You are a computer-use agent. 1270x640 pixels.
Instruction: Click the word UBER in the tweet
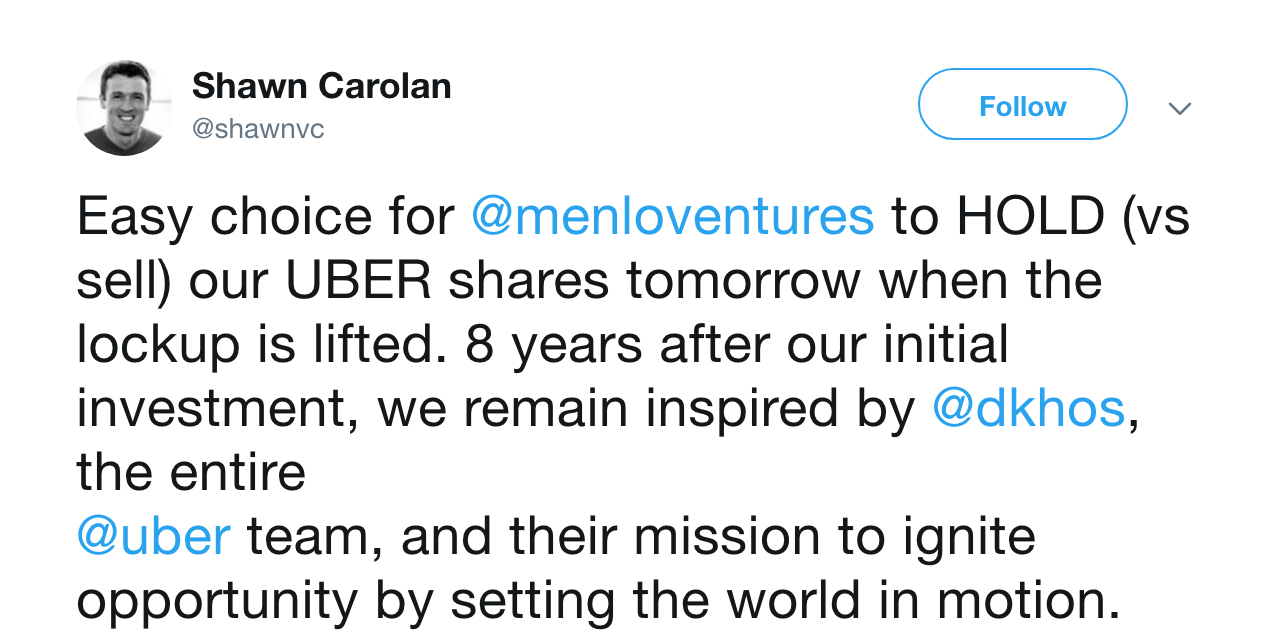pyautogui.click(x=359, y=281)
